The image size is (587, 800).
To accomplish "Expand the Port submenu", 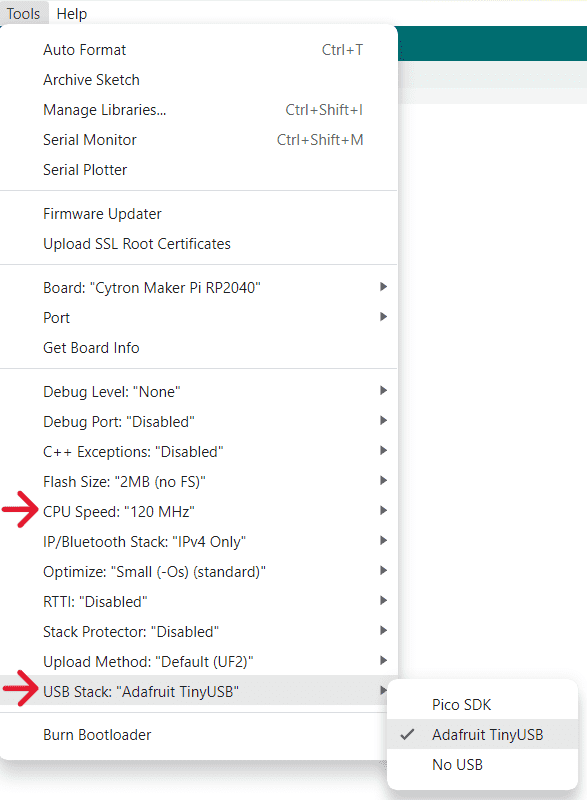I will 198,318.
